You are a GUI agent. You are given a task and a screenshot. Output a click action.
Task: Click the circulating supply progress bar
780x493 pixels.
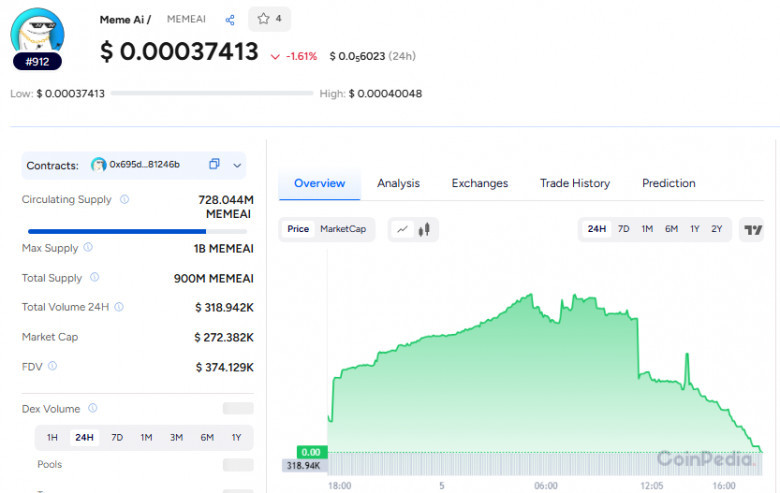click(x=137, y=231)
